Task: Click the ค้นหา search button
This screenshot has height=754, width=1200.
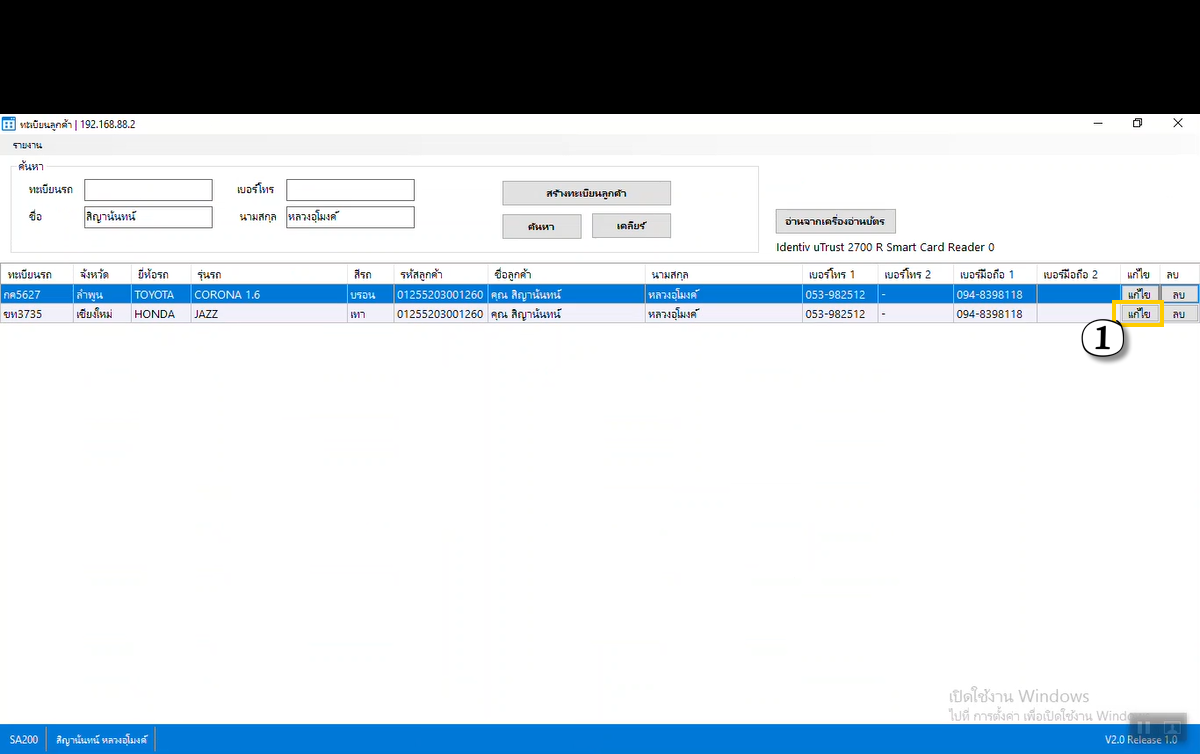Action: pos(541,227)
